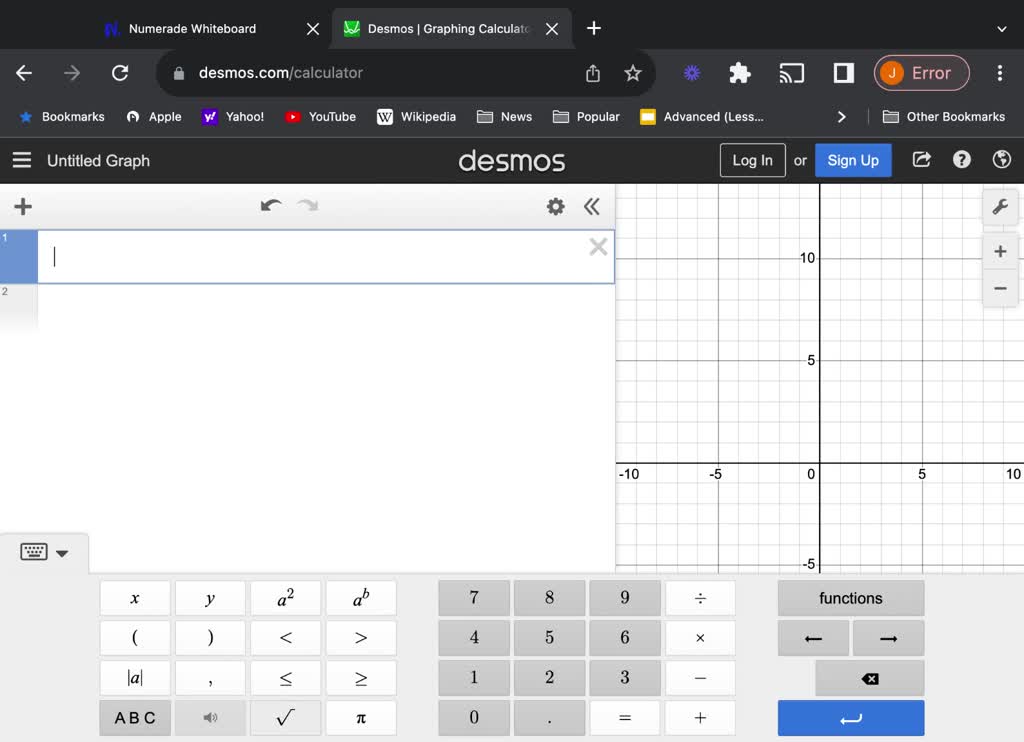
Task: Delete expression 1 with the X
Action: click(x=598, y=247)
